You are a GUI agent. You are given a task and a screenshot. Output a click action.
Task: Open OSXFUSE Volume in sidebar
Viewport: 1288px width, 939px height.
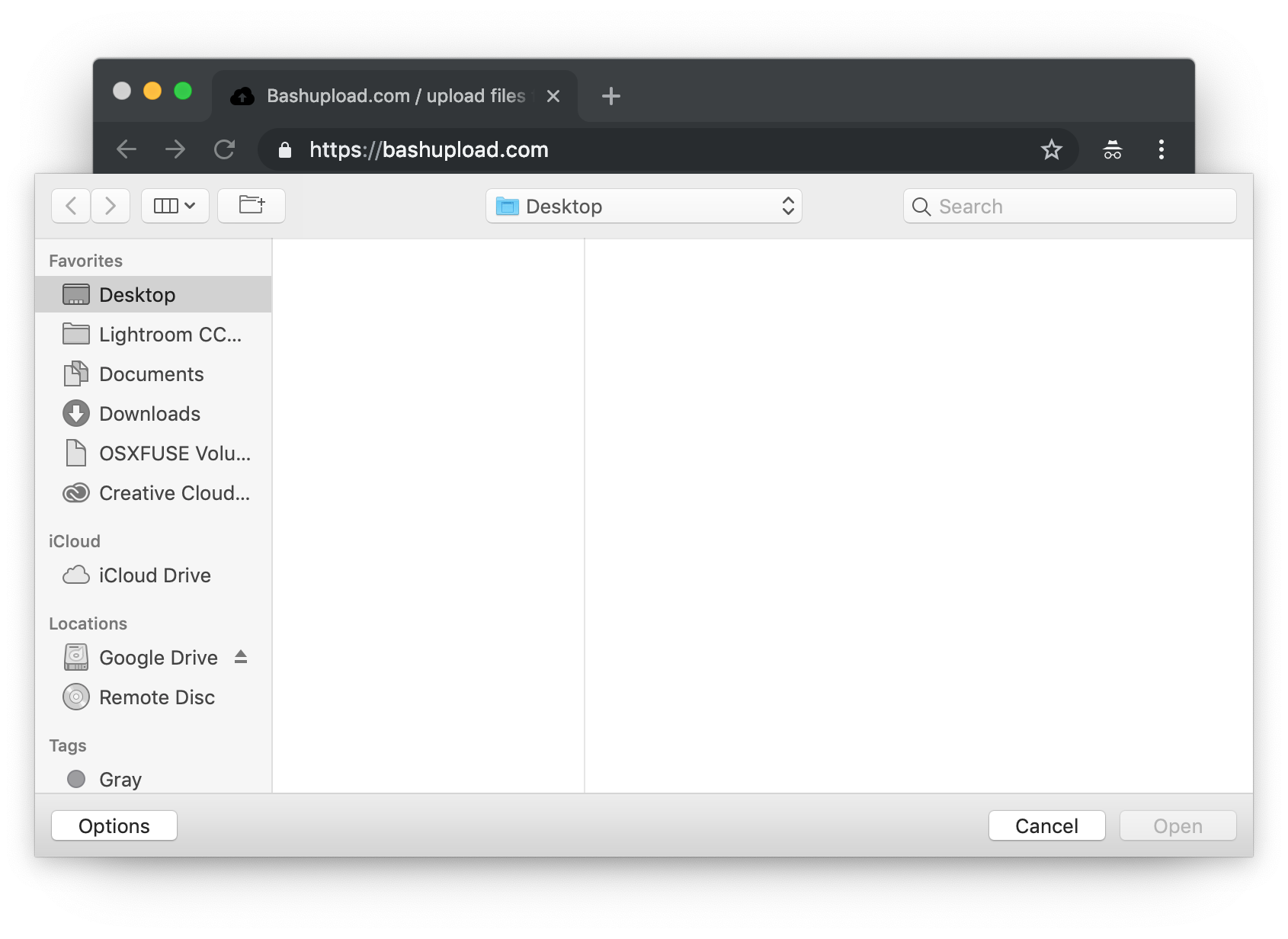153,453
